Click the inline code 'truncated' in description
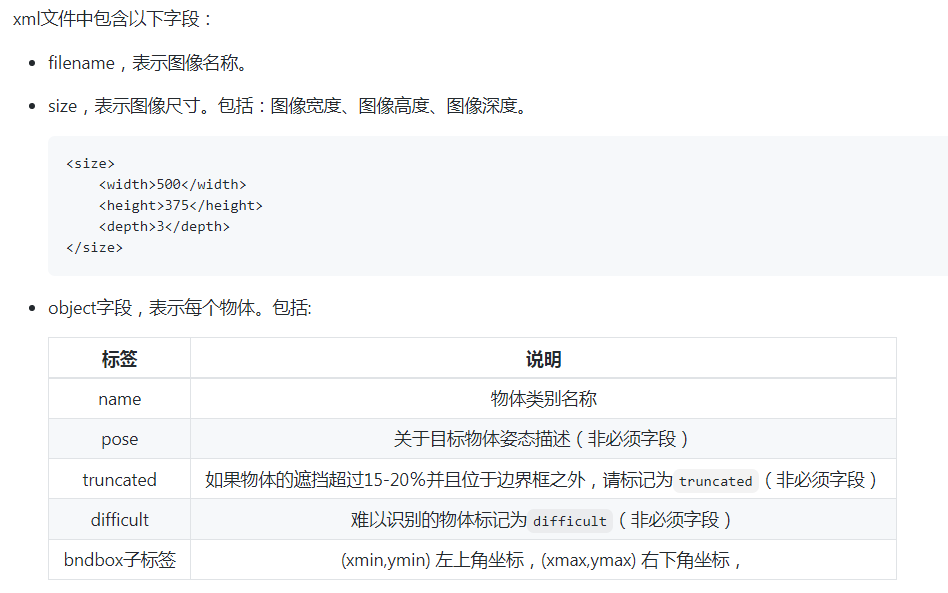Viewport: 948px width, 593px height. (x=716, y=481)
